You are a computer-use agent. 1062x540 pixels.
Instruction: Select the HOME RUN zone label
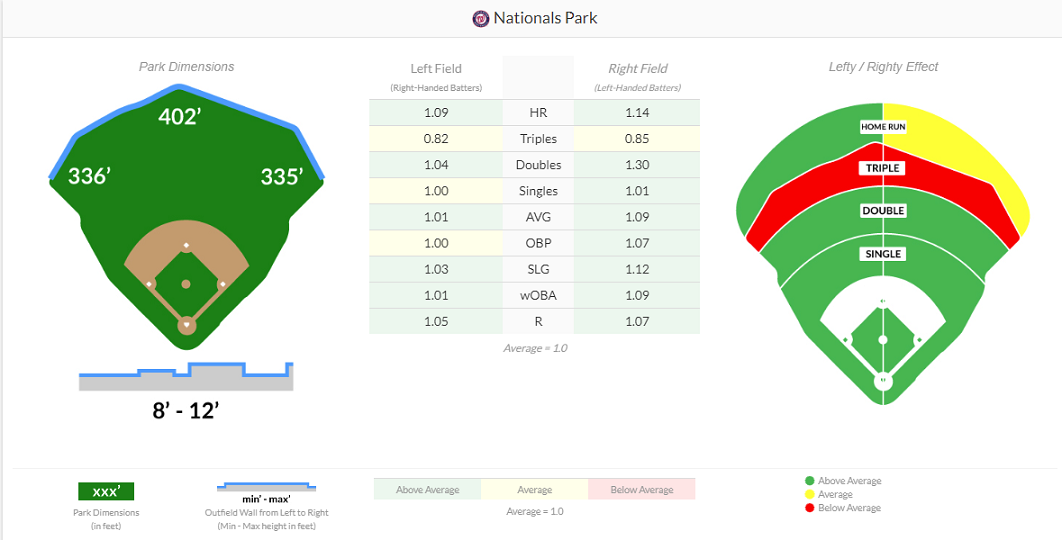pos(882,127)
